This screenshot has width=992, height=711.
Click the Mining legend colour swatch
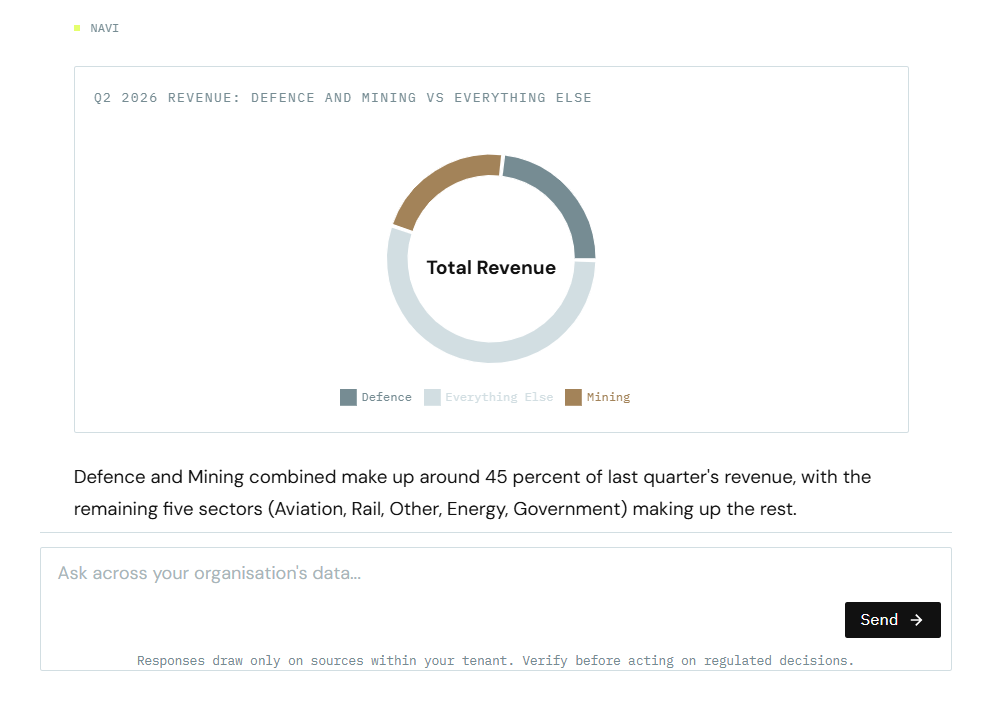pyautogui.click(x=573, y=397)
